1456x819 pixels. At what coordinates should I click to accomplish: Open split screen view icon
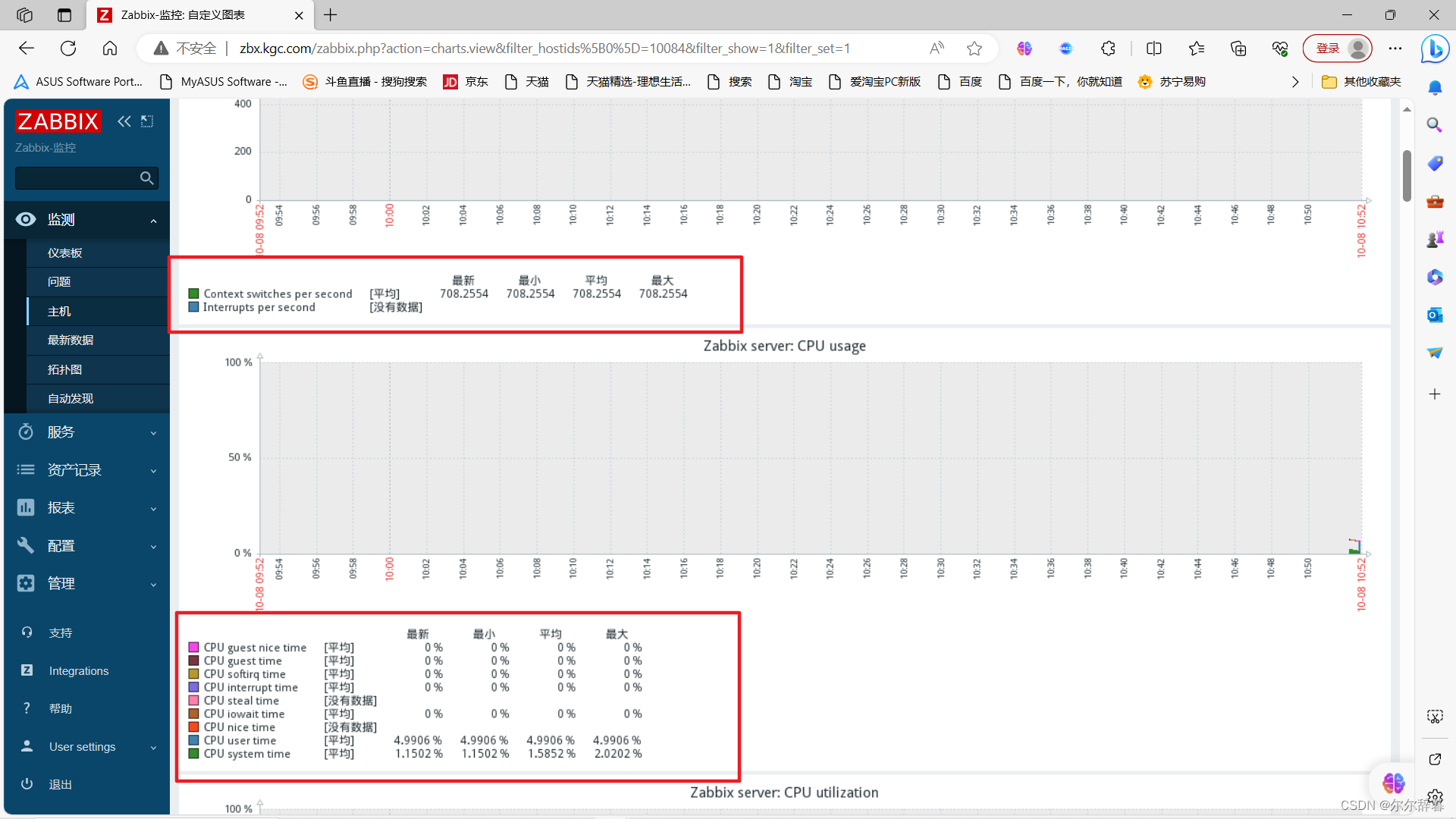pos(1154,49)
